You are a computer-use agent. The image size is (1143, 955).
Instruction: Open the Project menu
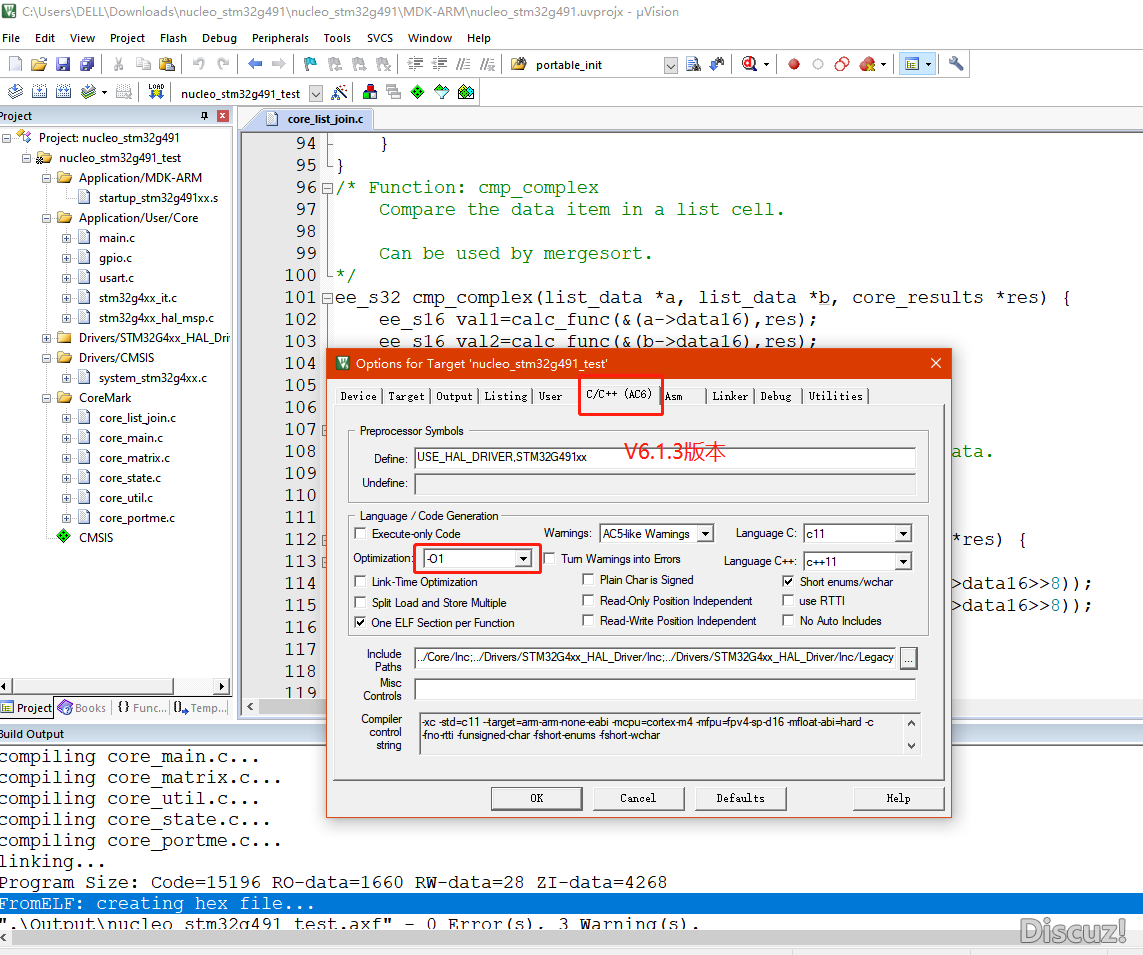coord(127,38)
